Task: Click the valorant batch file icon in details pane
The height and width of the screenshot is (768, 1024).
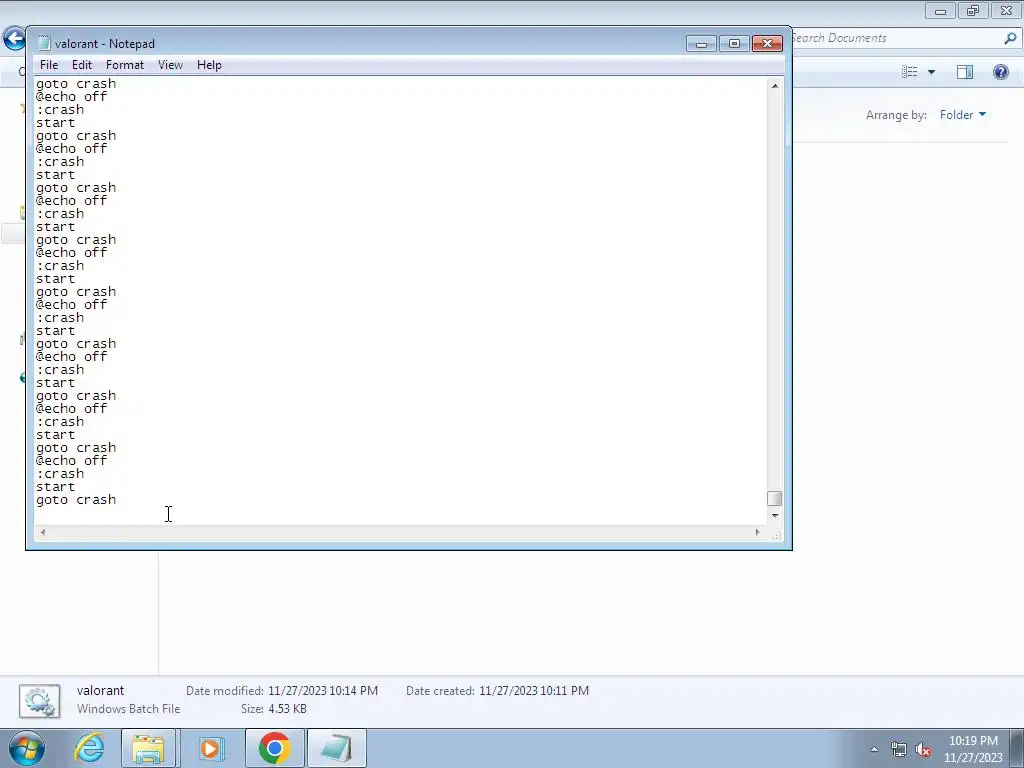Action: click(x=39, y=701)
